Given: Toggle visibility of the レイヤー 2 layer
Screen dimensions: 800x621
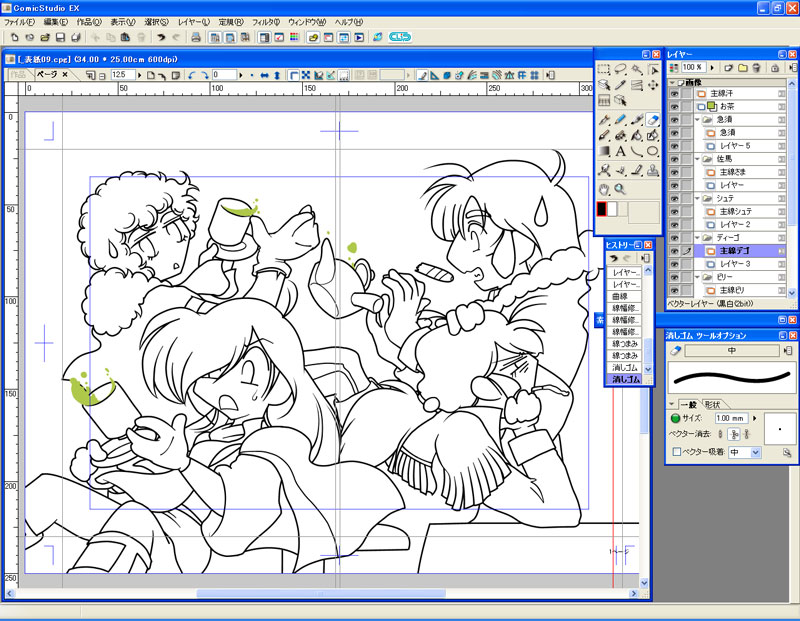Looking at the screenshot, I should coord(674,225).
